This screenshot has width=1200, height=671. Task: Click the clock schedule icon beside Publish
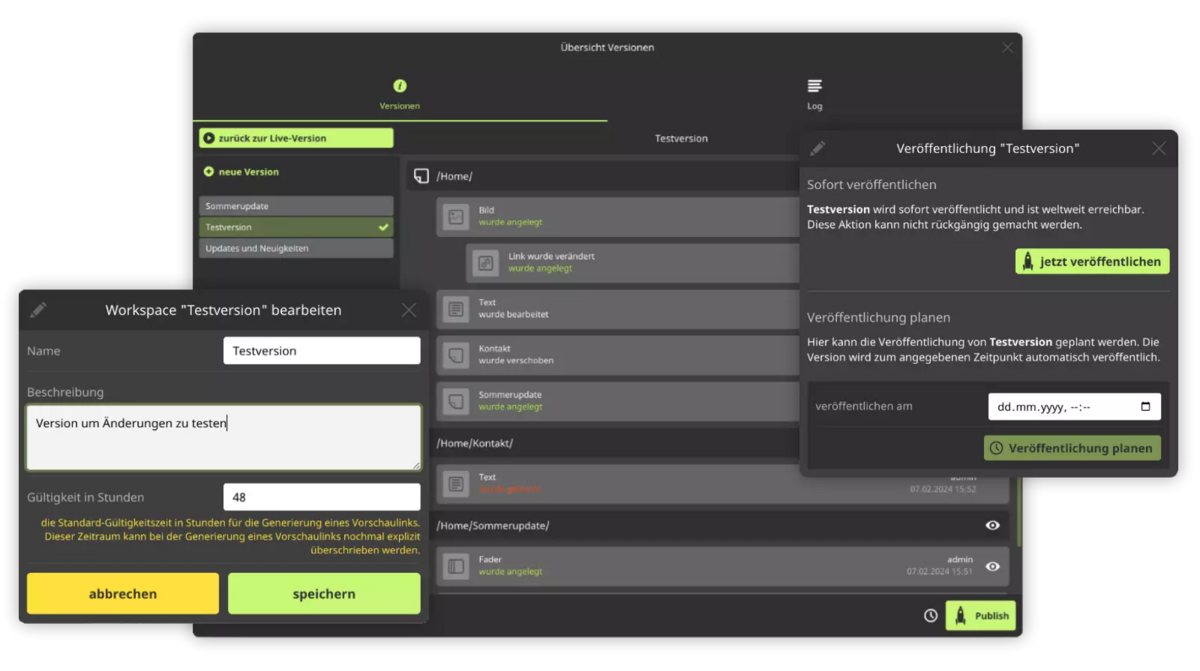pyautogui.click(x=931, y=616)
